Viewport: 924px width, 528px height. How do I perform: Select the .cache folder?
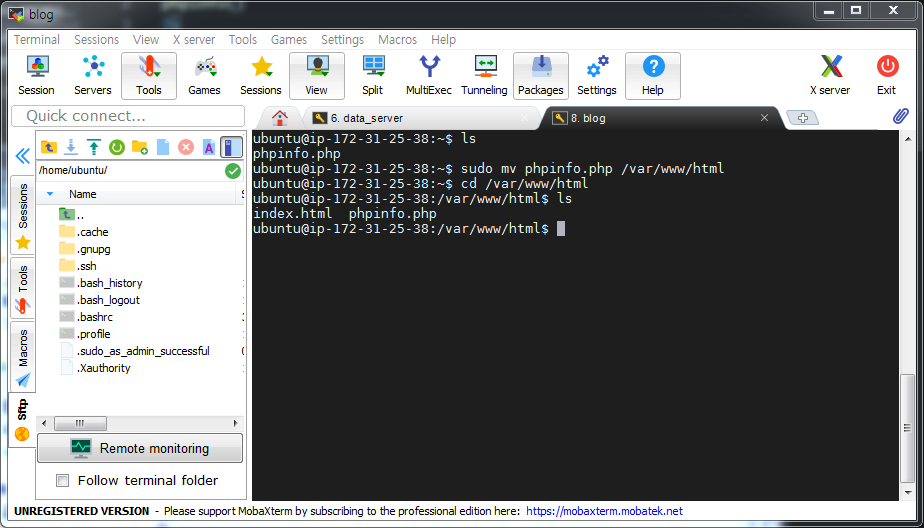pos(84,232)
